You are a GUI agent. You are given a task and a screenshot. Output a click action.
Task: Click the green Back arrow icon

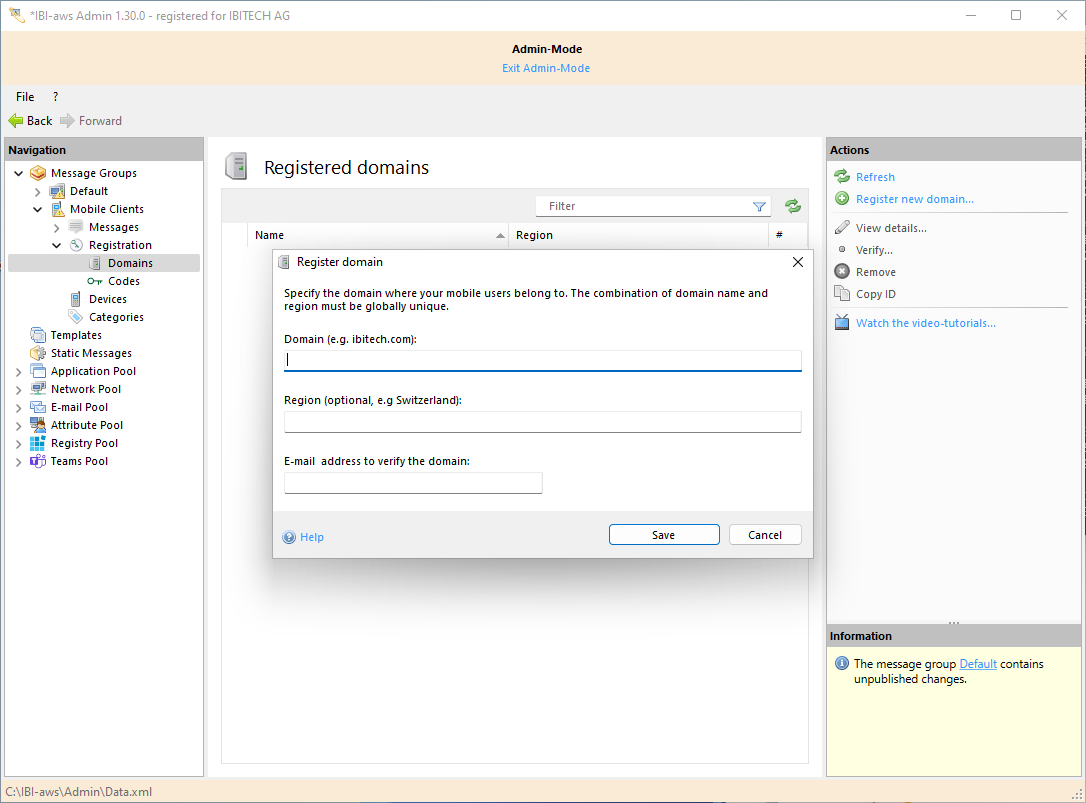coord(16,121)
